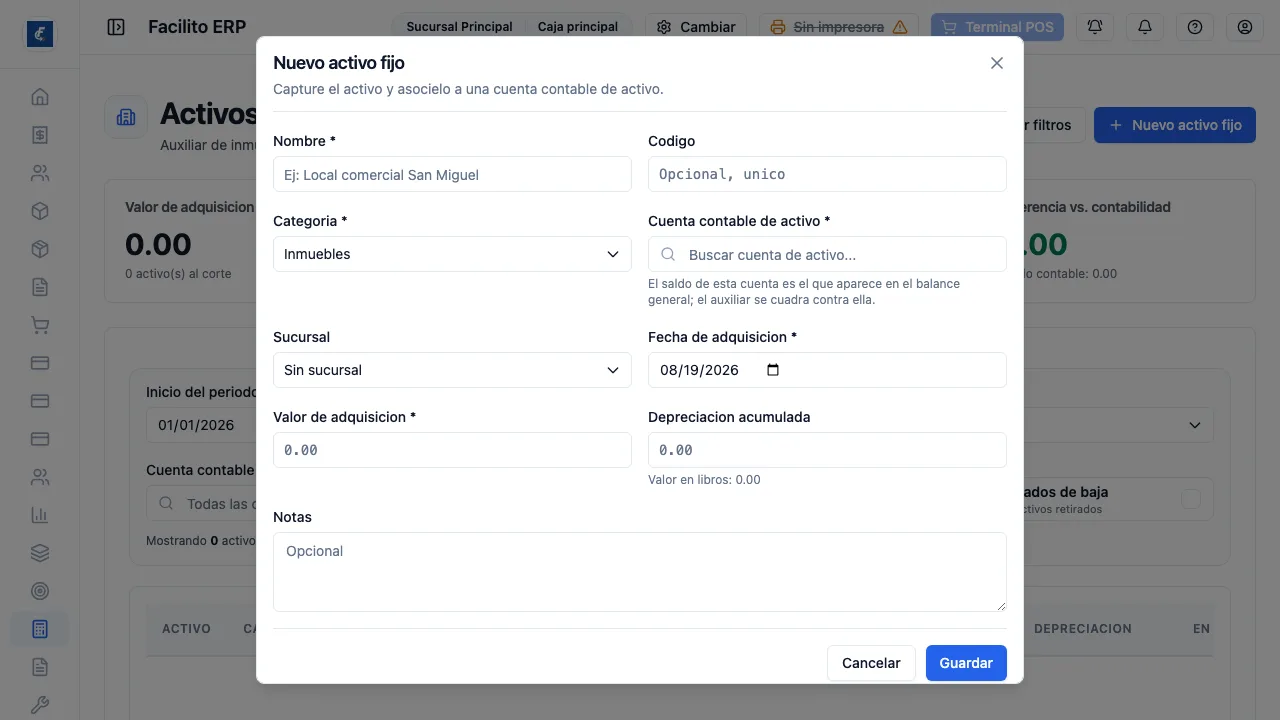Open the target bullseye sidebar icon
The height and width of the screenshot is (720, 1280).
click(40, 591)
